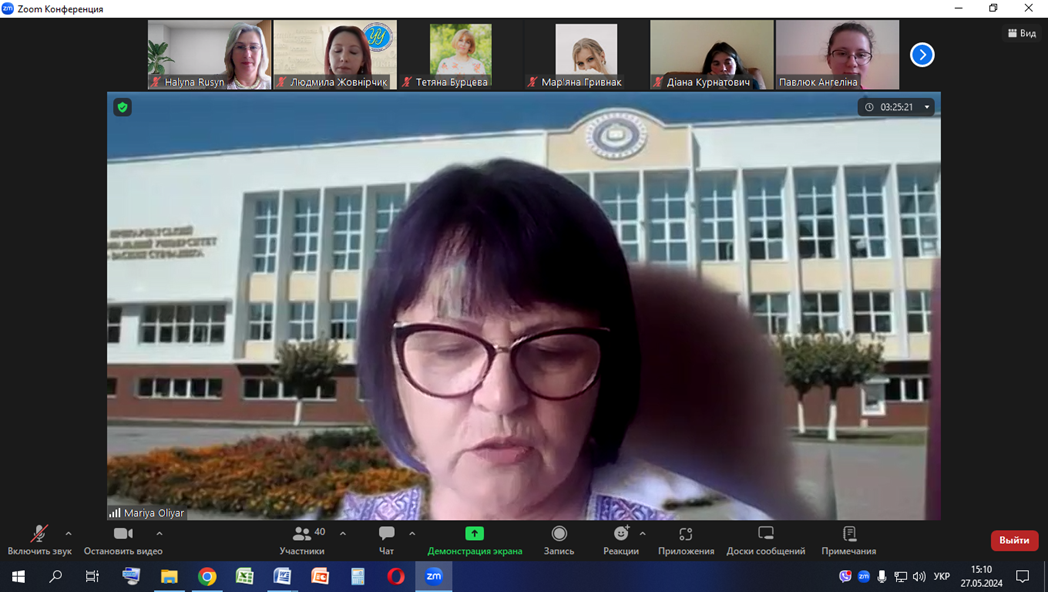The image size is (1048, 592).
Task: Toggle recording with Запись button
Action: (558, 540)
